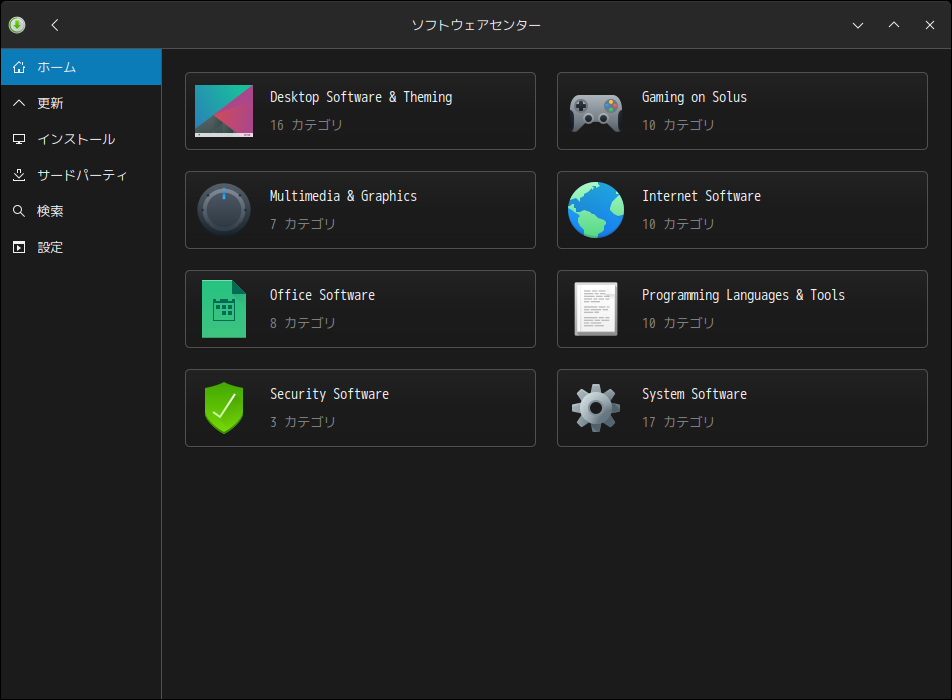Click '3 カテゴリ' under Security Software

303,422
